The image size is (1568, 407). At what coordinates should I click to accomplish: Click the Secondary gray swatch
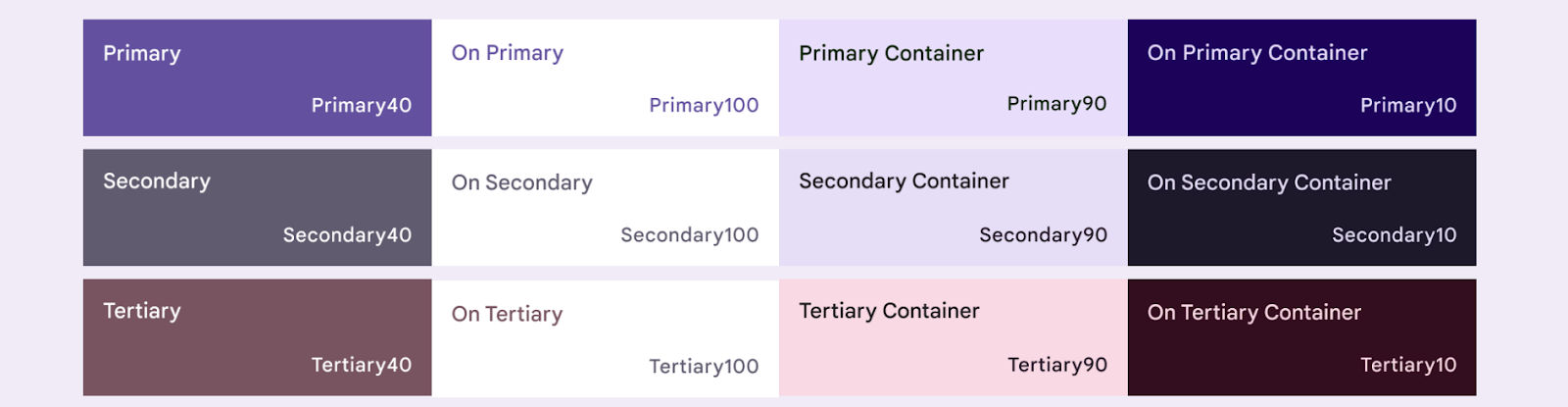click(257, 207)
